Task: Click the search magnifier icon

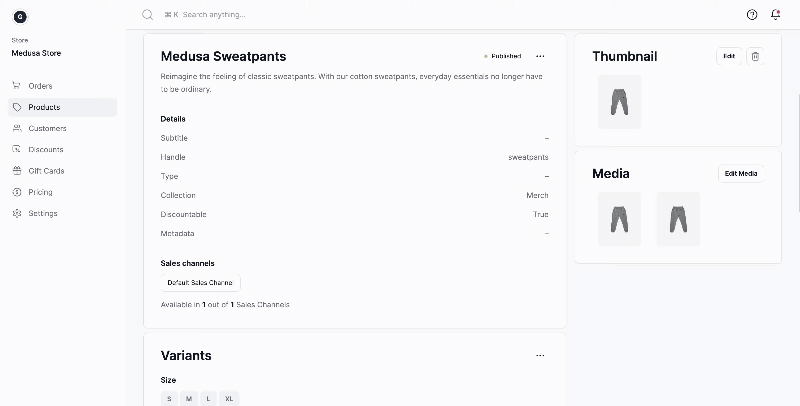Action: tap(147, 15)
